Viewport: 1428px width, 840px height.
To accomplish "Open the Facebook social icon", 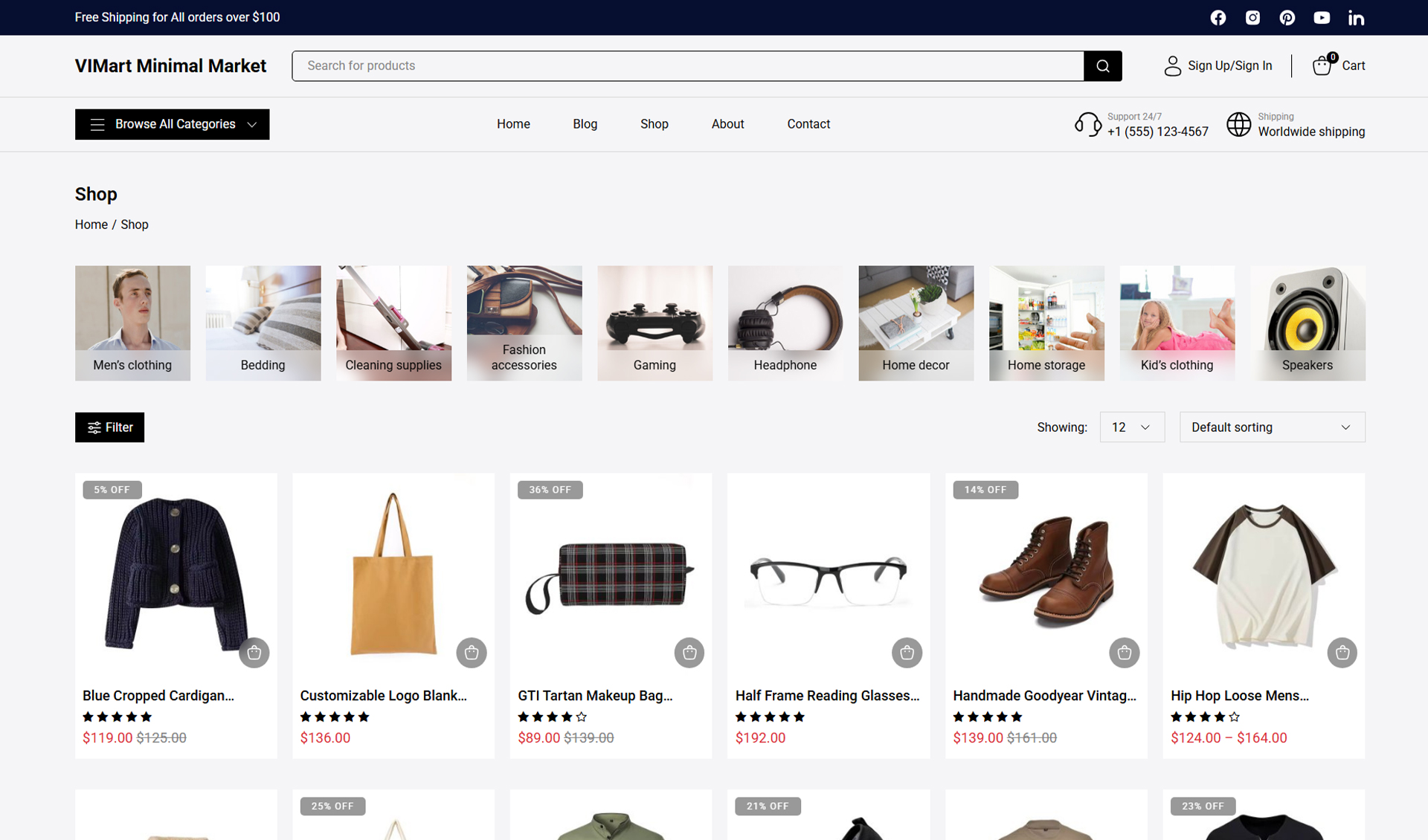I will [x=1218, y=17].
